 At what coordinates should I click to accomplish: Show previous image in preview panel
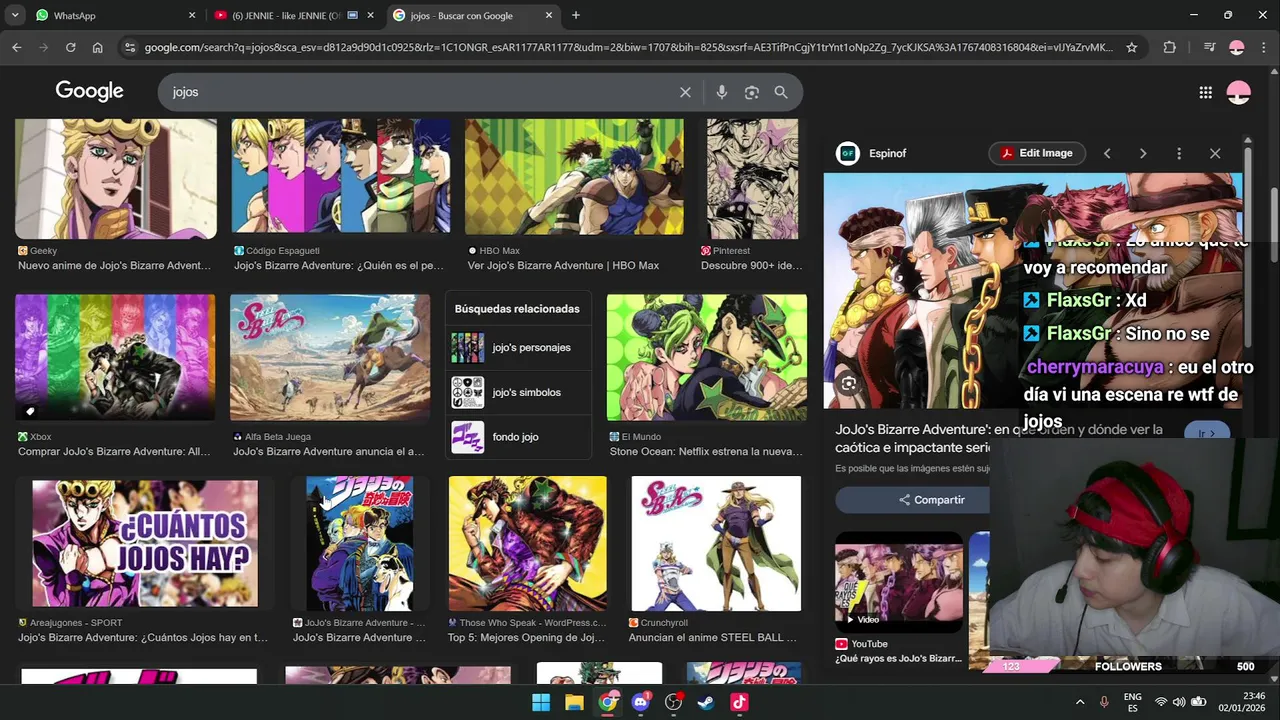coord(1107,153)
